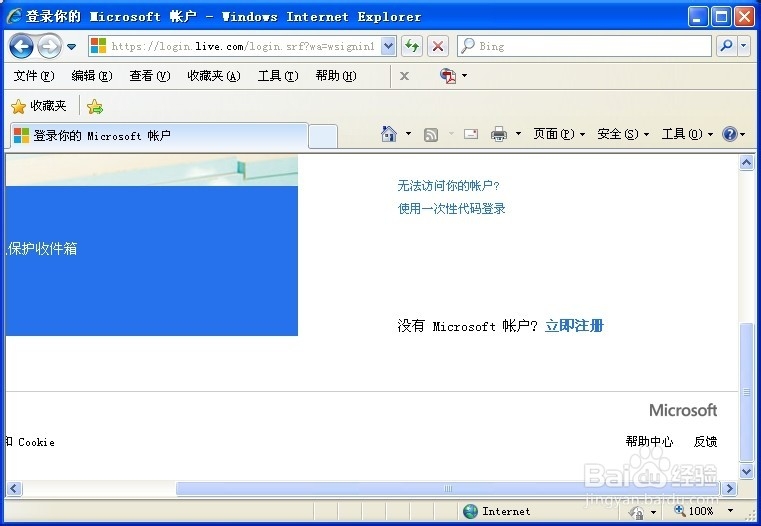Select the 登录你的 Microsoft 帐户 tab
Viewport: 761px width, 526px height.
click(158, 136)
